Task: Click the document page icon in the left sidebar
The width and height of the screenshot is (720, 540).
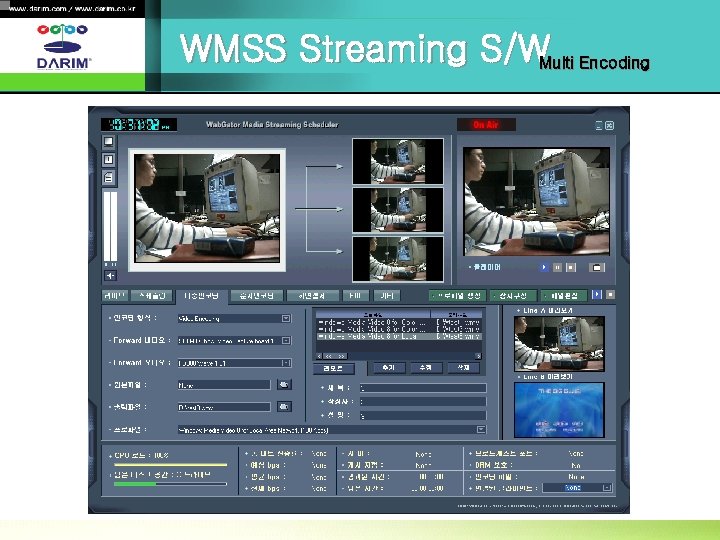Action: (x=109, y=177)
